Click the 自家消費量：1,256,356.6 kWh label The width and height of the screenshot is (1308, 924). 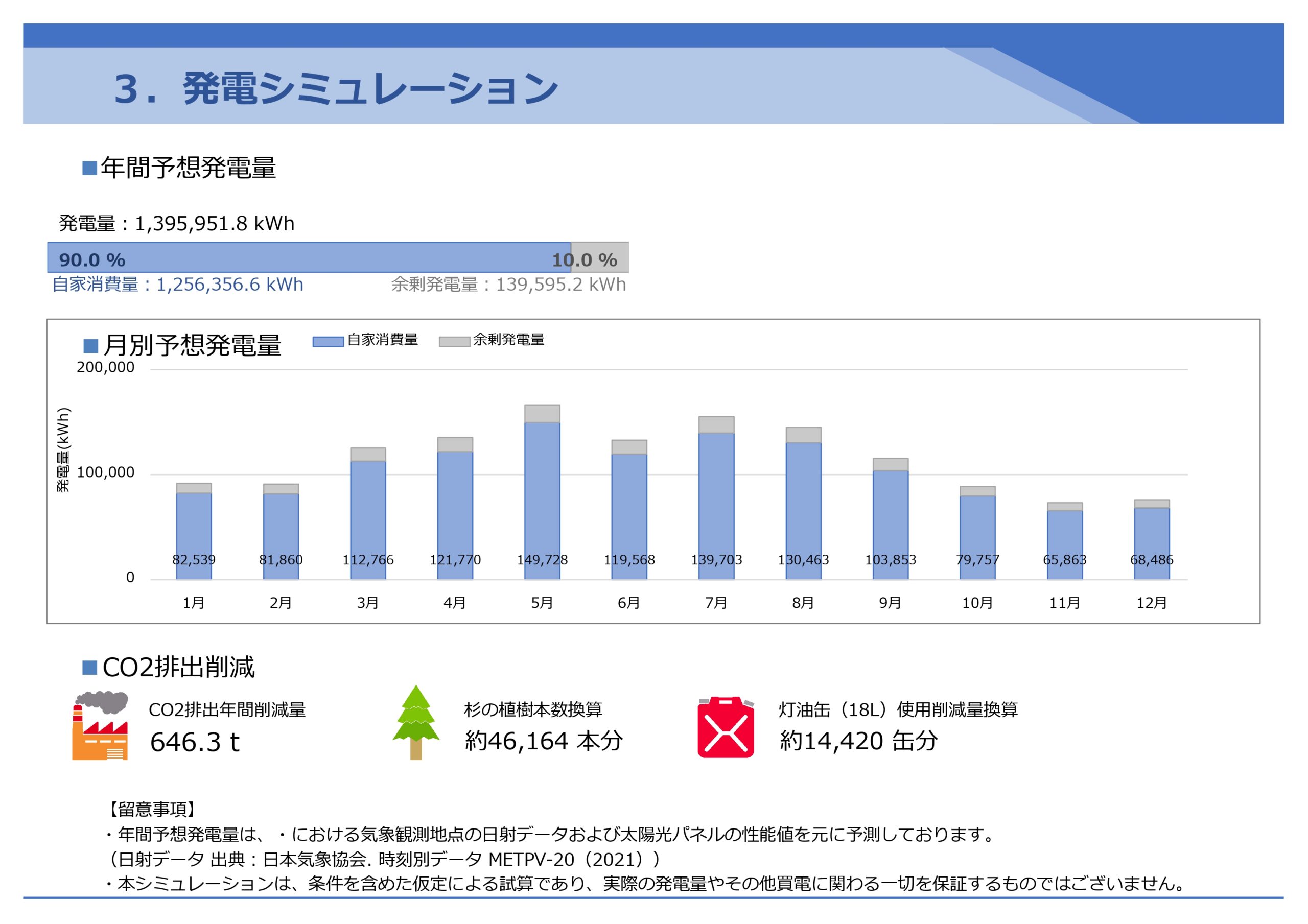[x=178, y=285]
